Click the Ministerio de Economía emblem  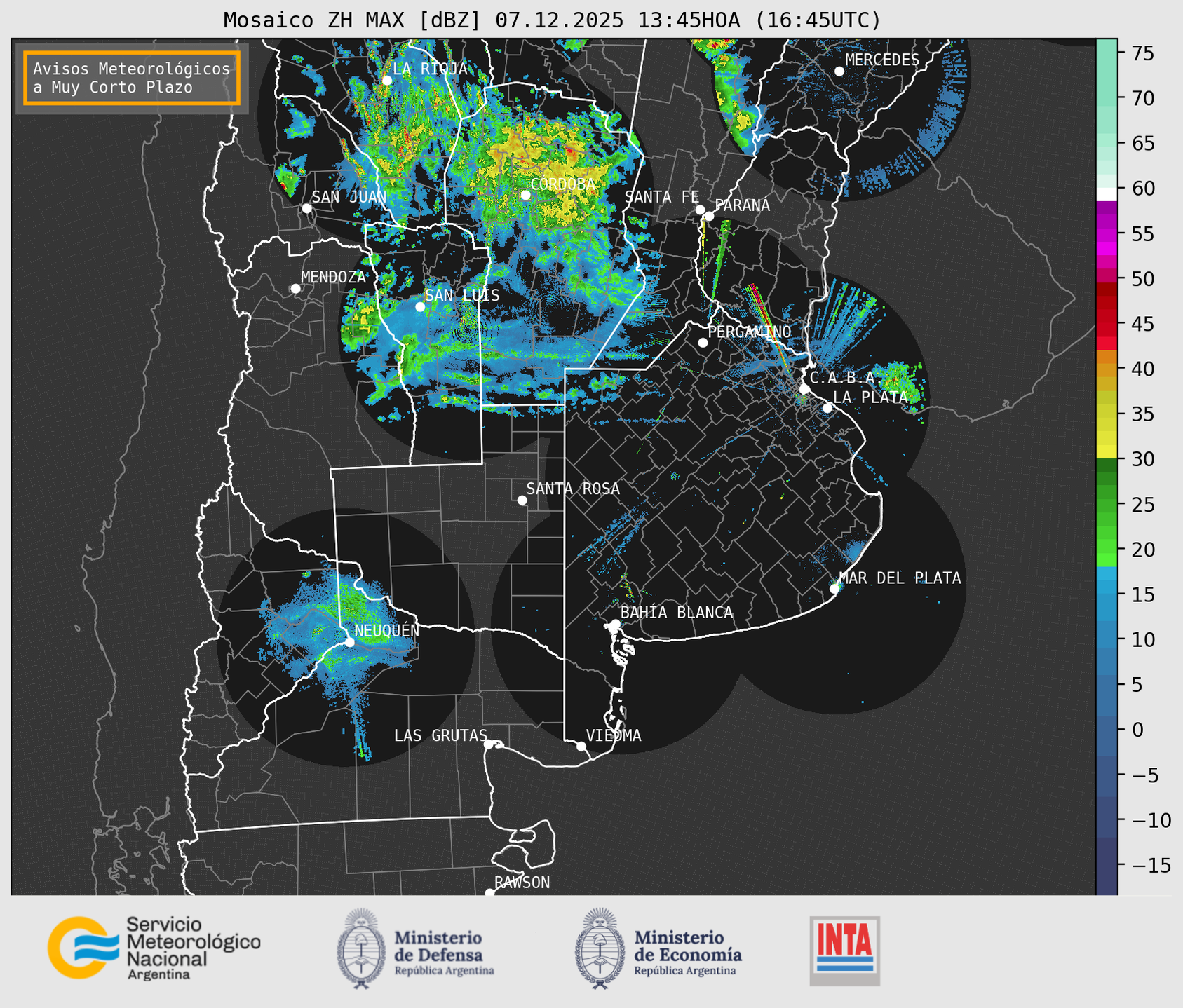[x=600, y=948]
